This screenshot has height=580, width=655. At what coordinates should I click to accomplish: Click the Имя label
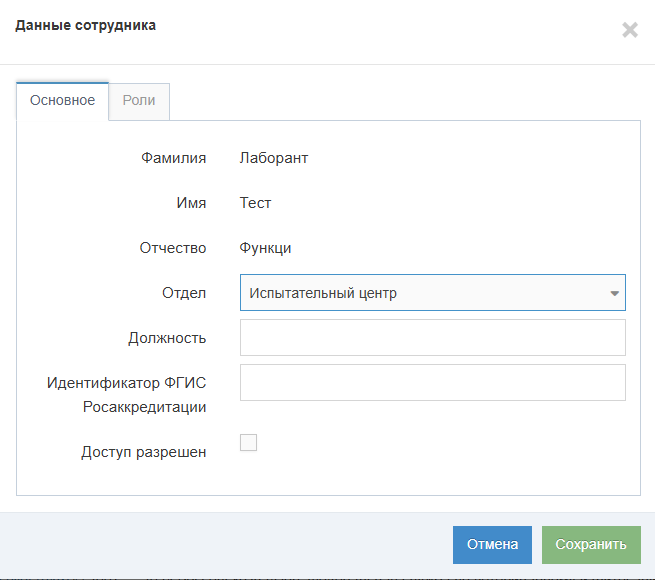(191, 203)
